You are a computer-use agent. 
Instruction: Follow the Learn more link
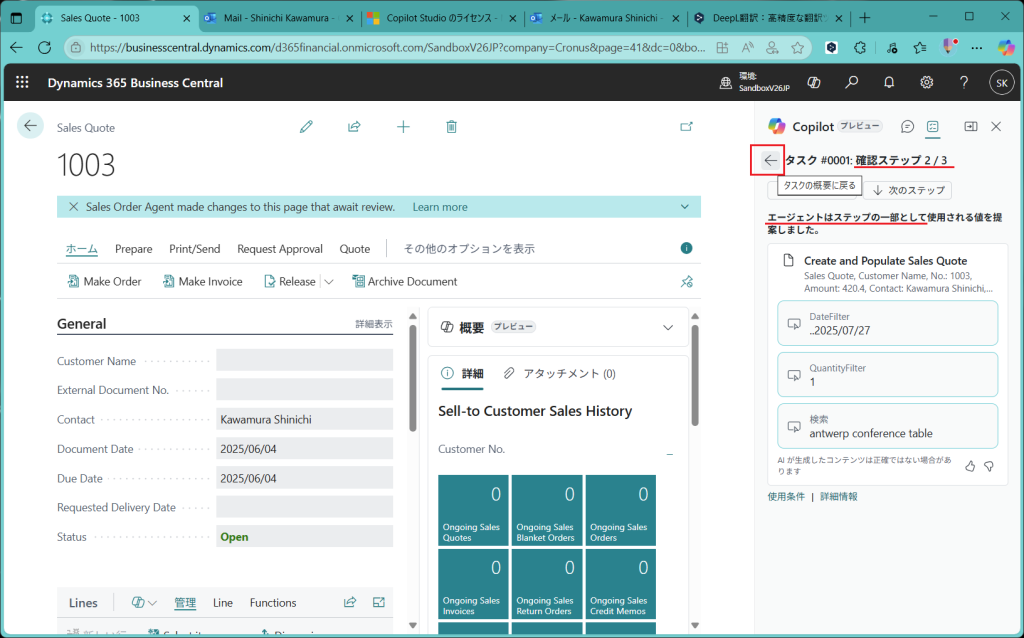[440, 207]
